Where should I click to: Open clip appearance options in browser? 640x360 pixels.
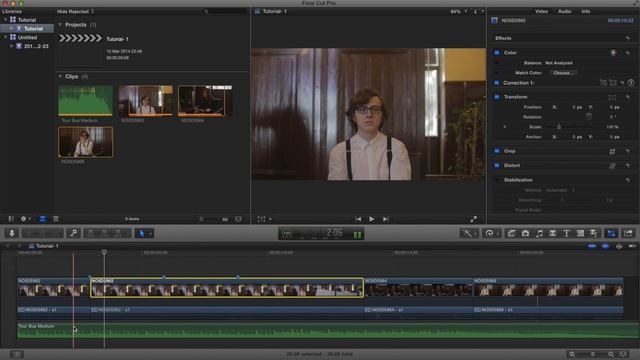pyautogui.click(x=238, y=219)
